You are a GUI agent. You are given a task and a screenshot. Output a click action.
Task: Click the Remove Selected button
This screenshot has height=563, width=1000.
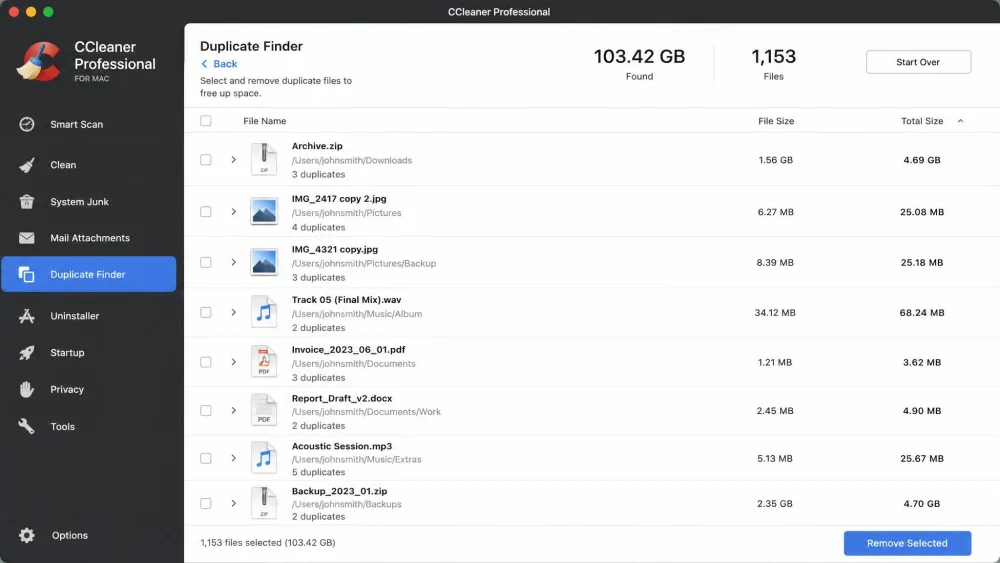[907, 543]
